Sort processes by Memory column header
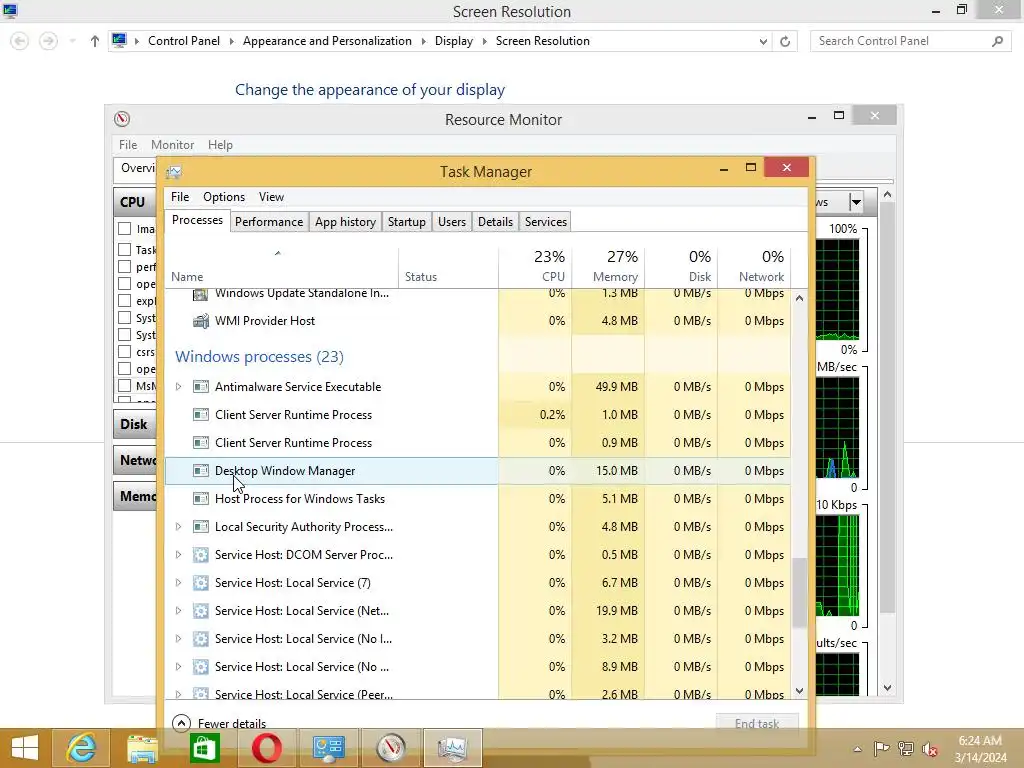Image resolution: width=1024 pixels, height=768 pixels. coord(609,266)
